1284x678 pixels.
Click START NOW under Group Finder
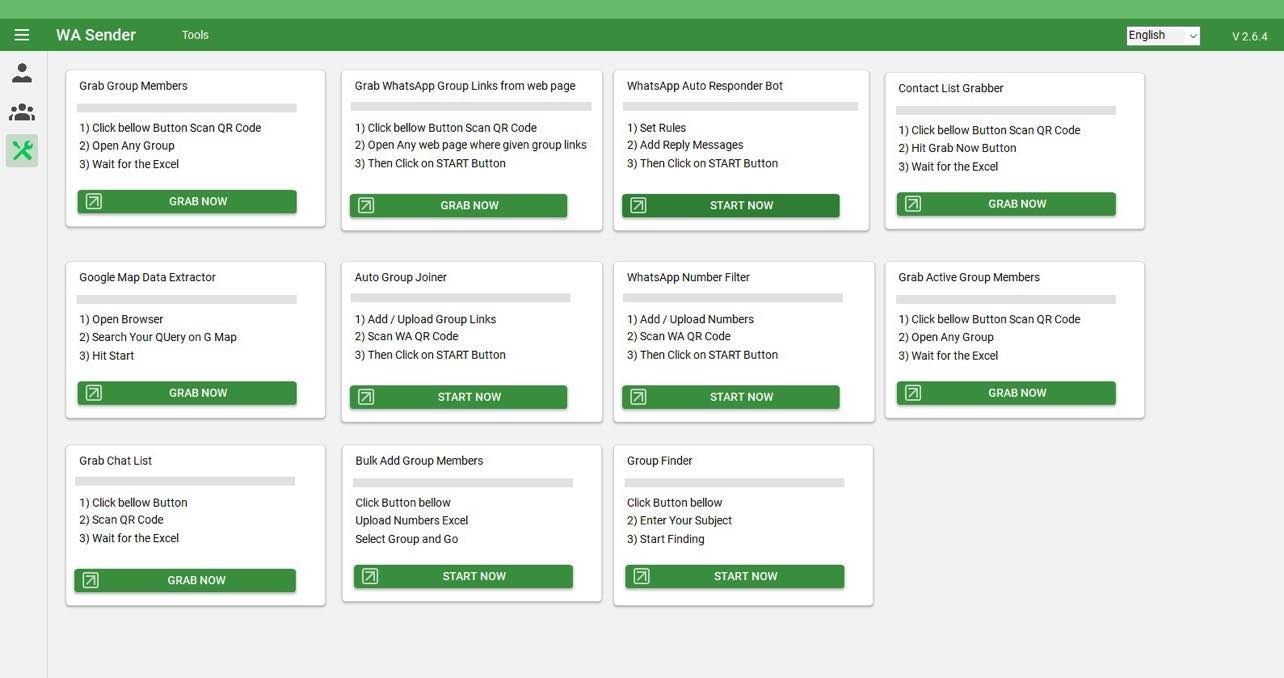click(x=735, y=576)
